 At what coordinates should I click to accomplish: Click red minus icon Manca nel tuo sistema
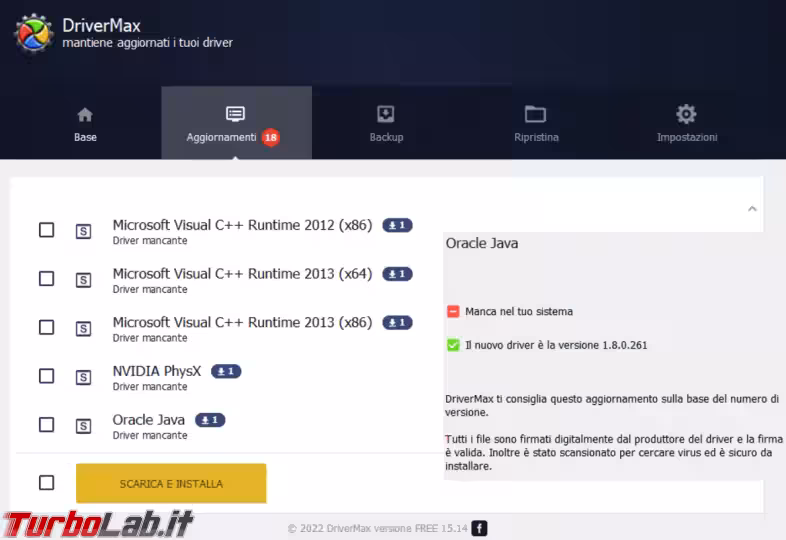pos(453,311)
